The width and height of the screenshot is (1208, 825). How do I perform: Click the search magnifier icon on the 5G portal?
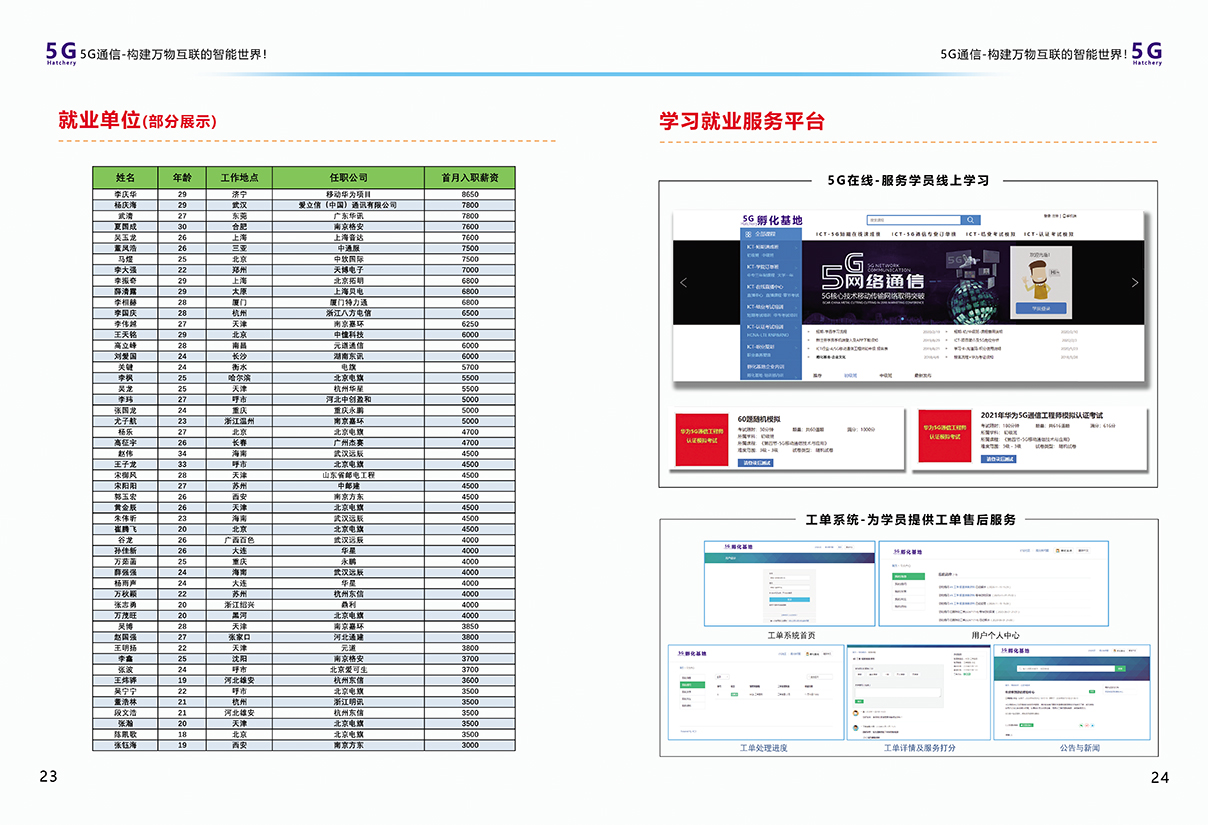click(970, 220)
